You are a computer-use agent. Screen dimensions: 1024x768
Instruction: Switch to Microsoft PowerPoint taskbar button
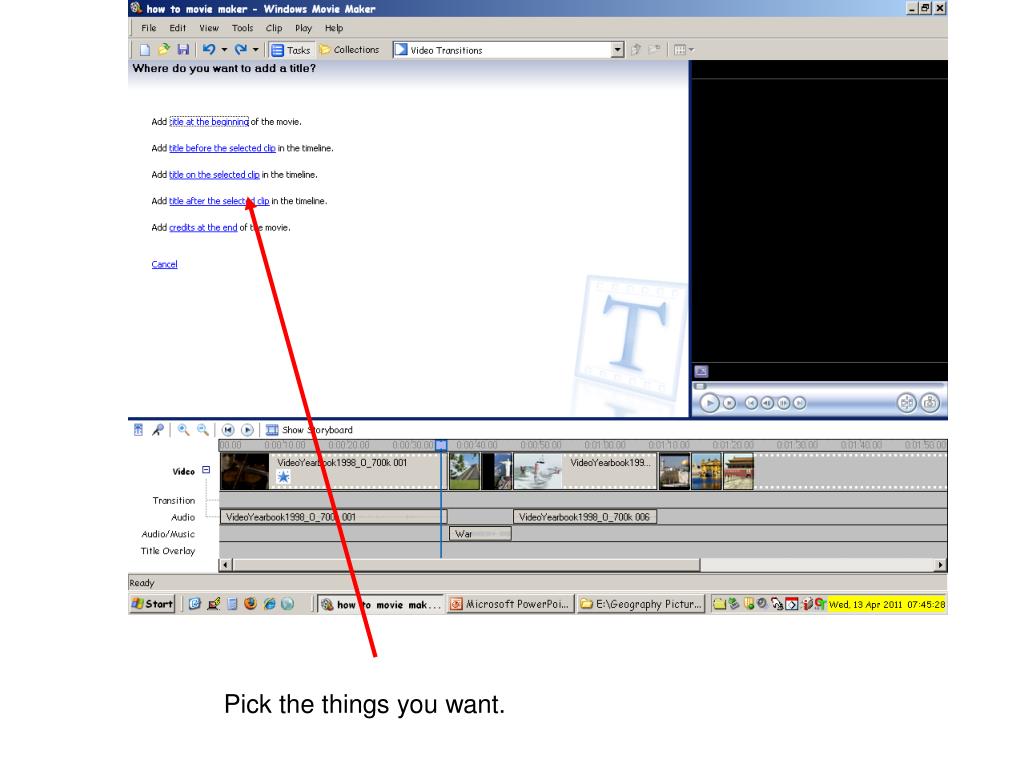(511, 604)
